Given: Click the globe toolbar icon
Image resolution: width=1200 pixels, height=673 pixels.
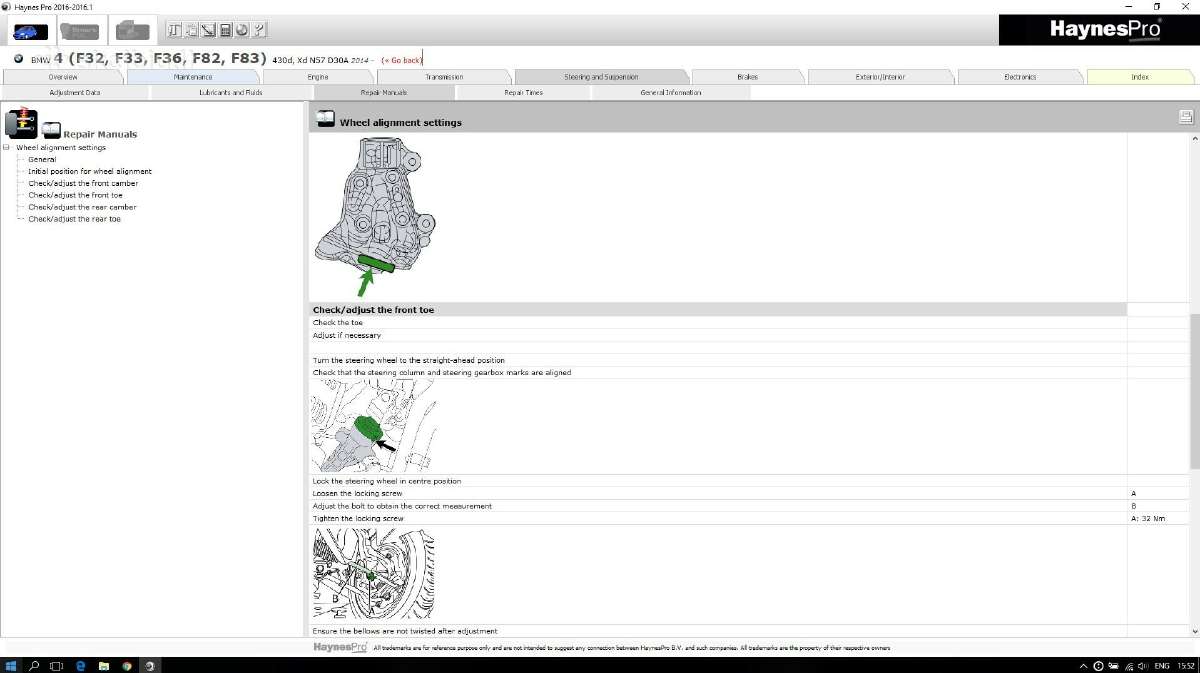Looking at the screenshot, I should coord(242,30).
